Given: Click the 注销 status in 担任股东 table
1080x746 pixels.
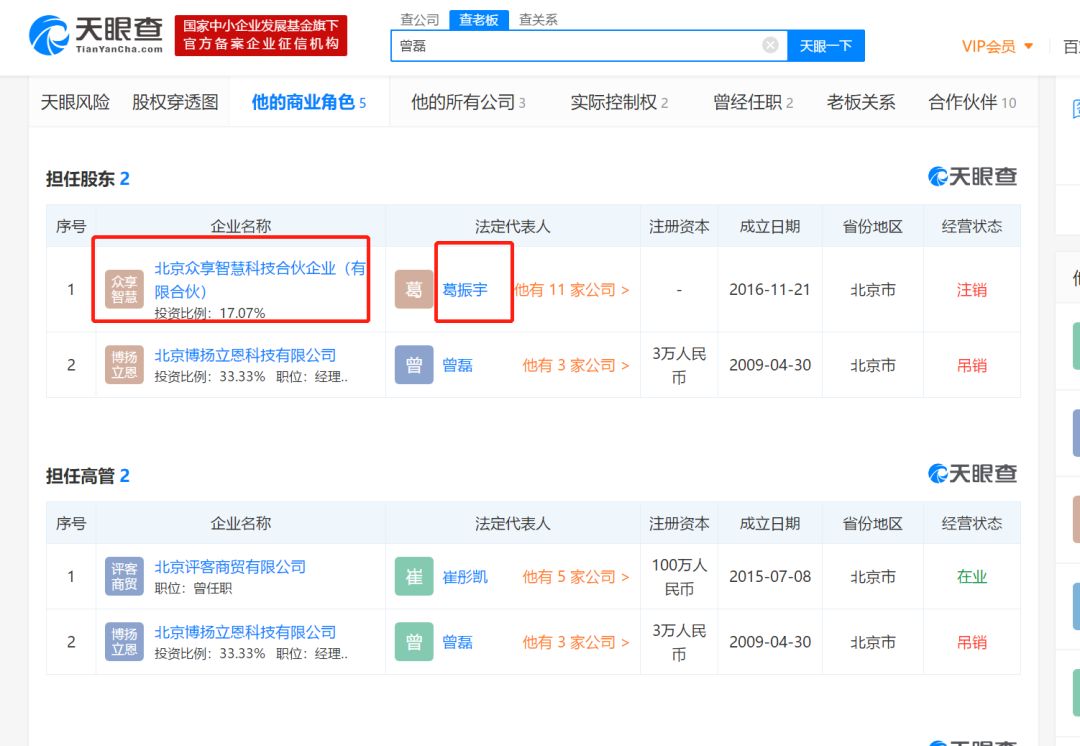Looking at the screenshot, I should [x=971, y=290].
